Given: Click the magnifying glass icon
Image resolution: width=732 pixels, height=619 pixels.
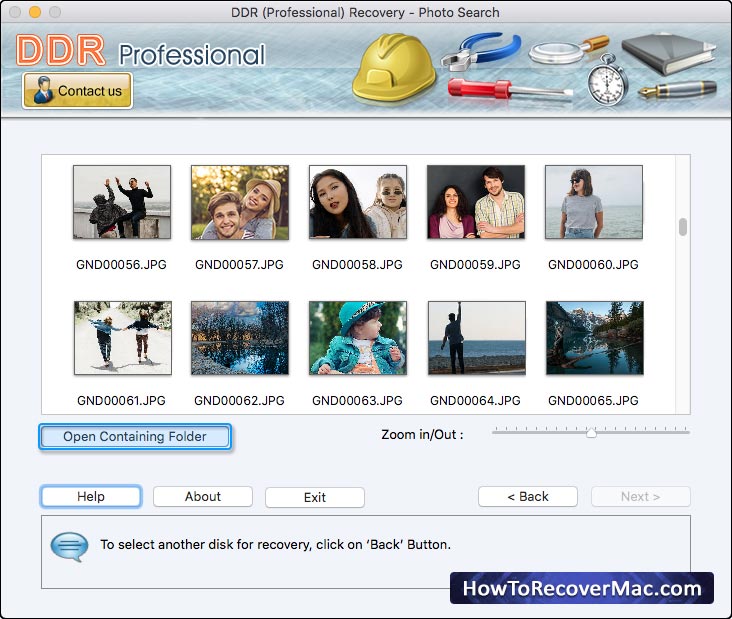Looking at the screenshot, I should (566, 50).
